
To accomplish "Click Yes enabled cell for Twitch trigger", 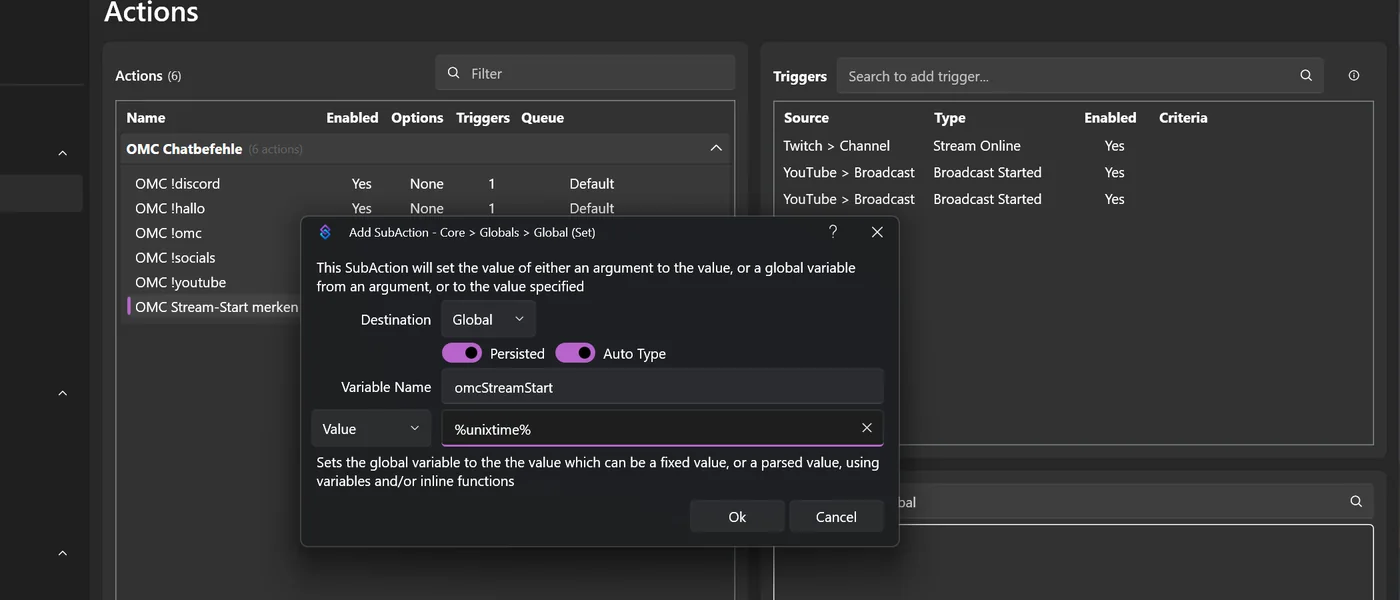I will click(x=1115, y=146).
